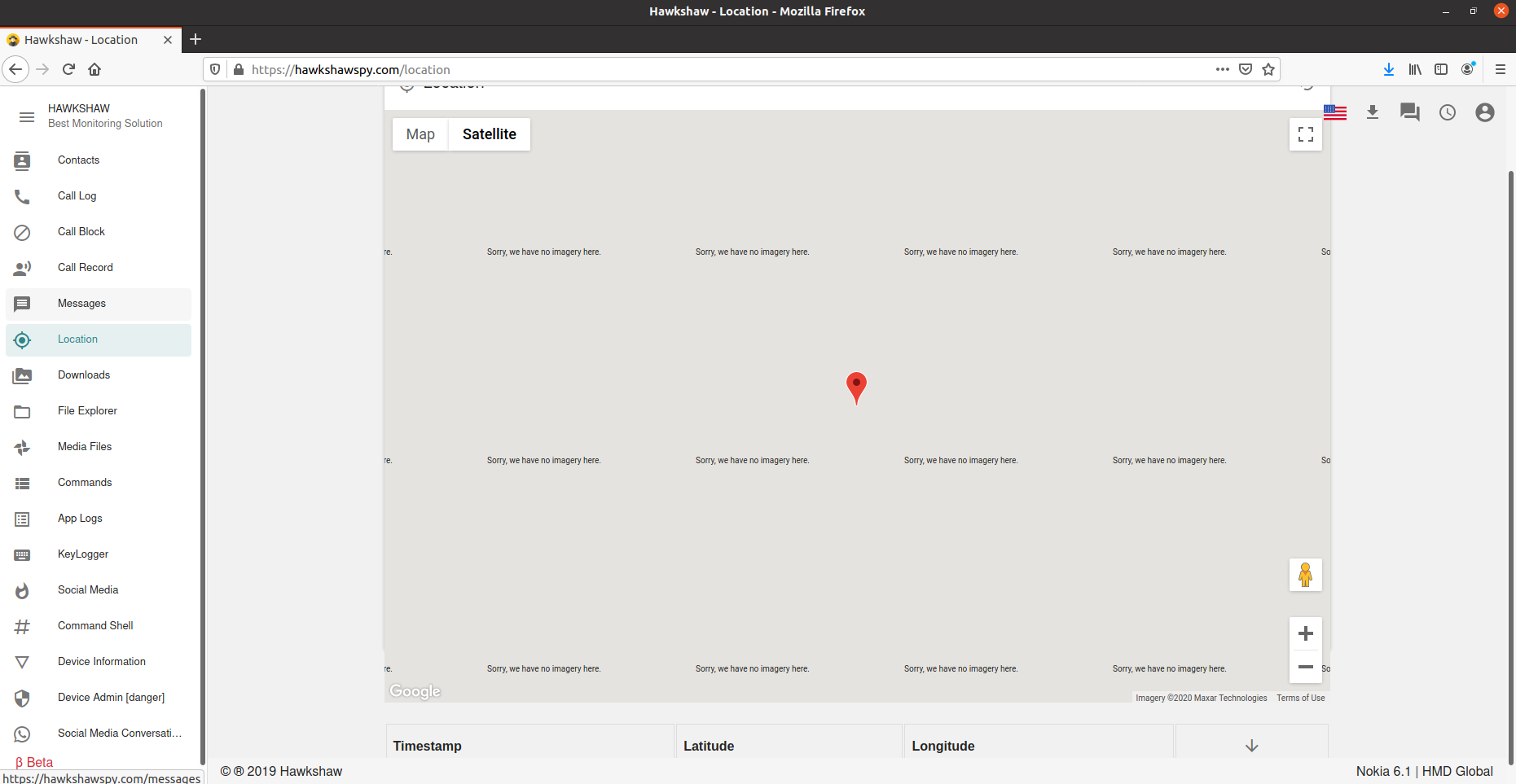The height and width of the screenshot is (784, 1516).
Task: Open Contacts in the sidebar
Action: [x=99, y=160]
